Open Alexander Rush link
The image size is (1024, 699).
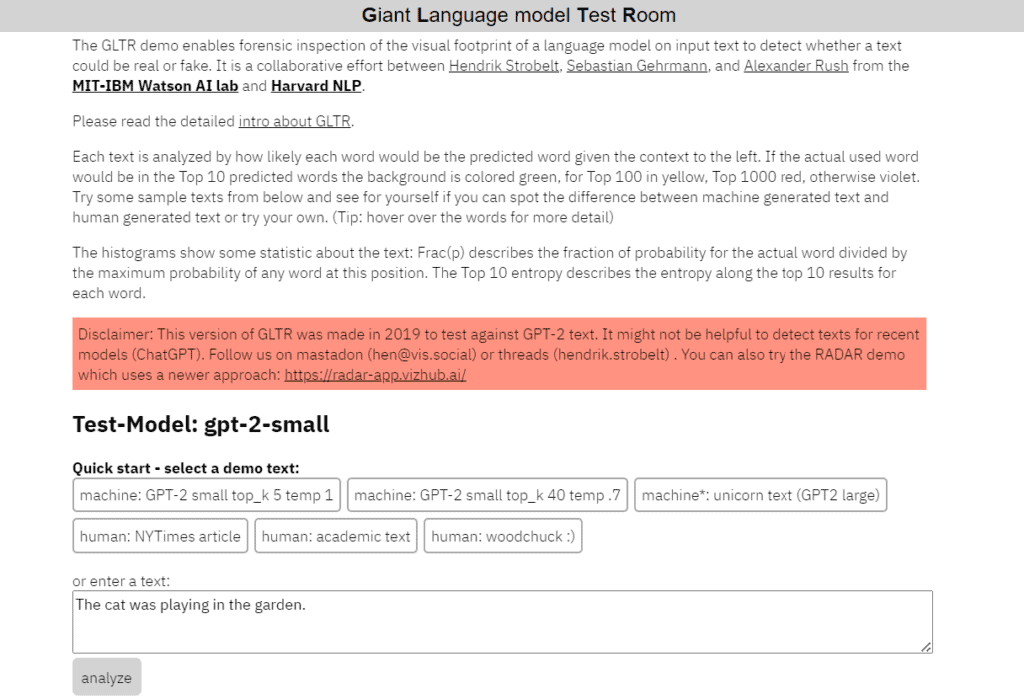796,66
